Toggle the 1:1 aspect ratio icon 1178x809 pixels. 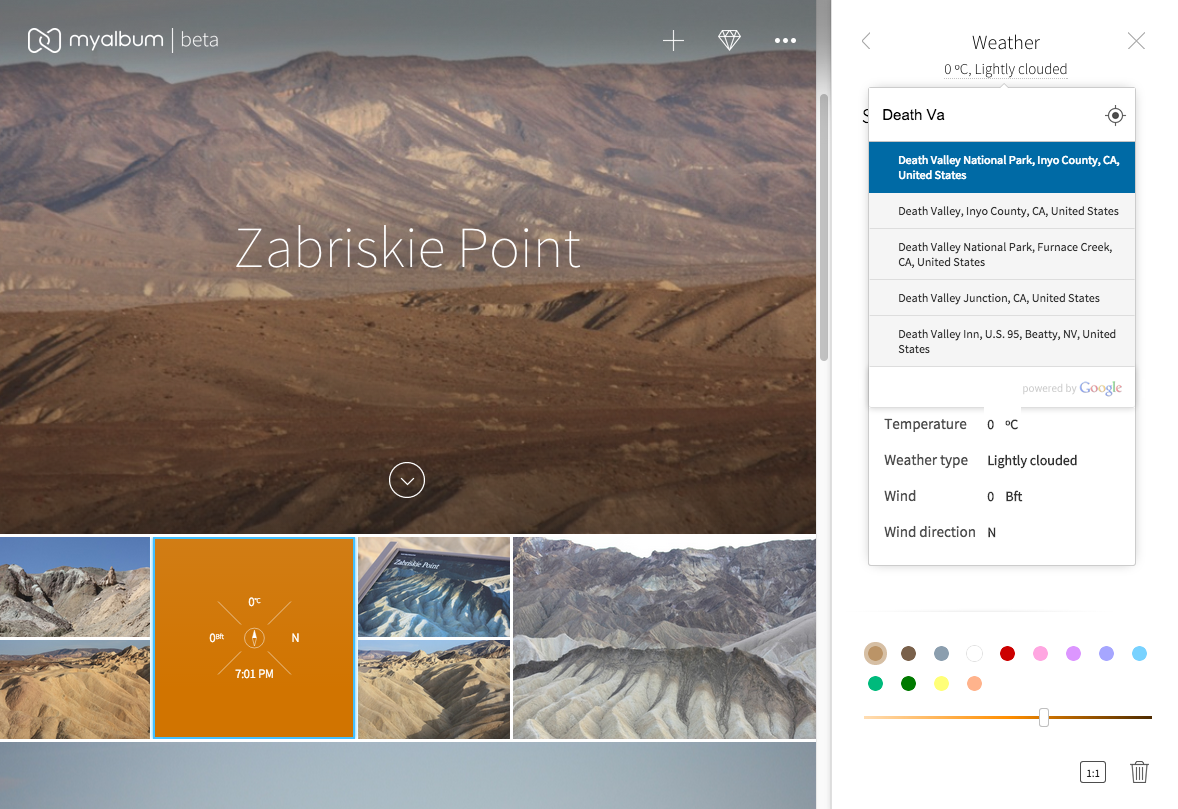1093,772
